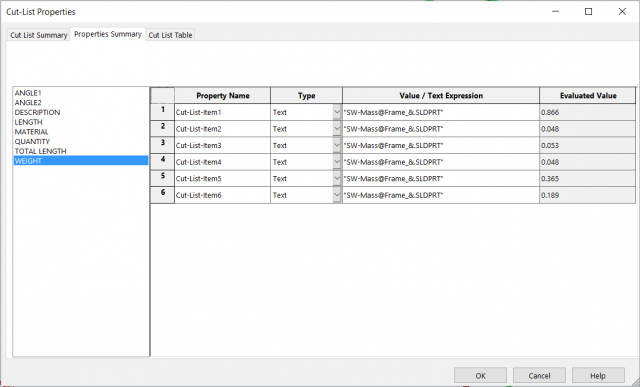Screen dimensions: 640x387
Task: Click the Cut-List-Item4 name cell
Action: pos(222,162)
